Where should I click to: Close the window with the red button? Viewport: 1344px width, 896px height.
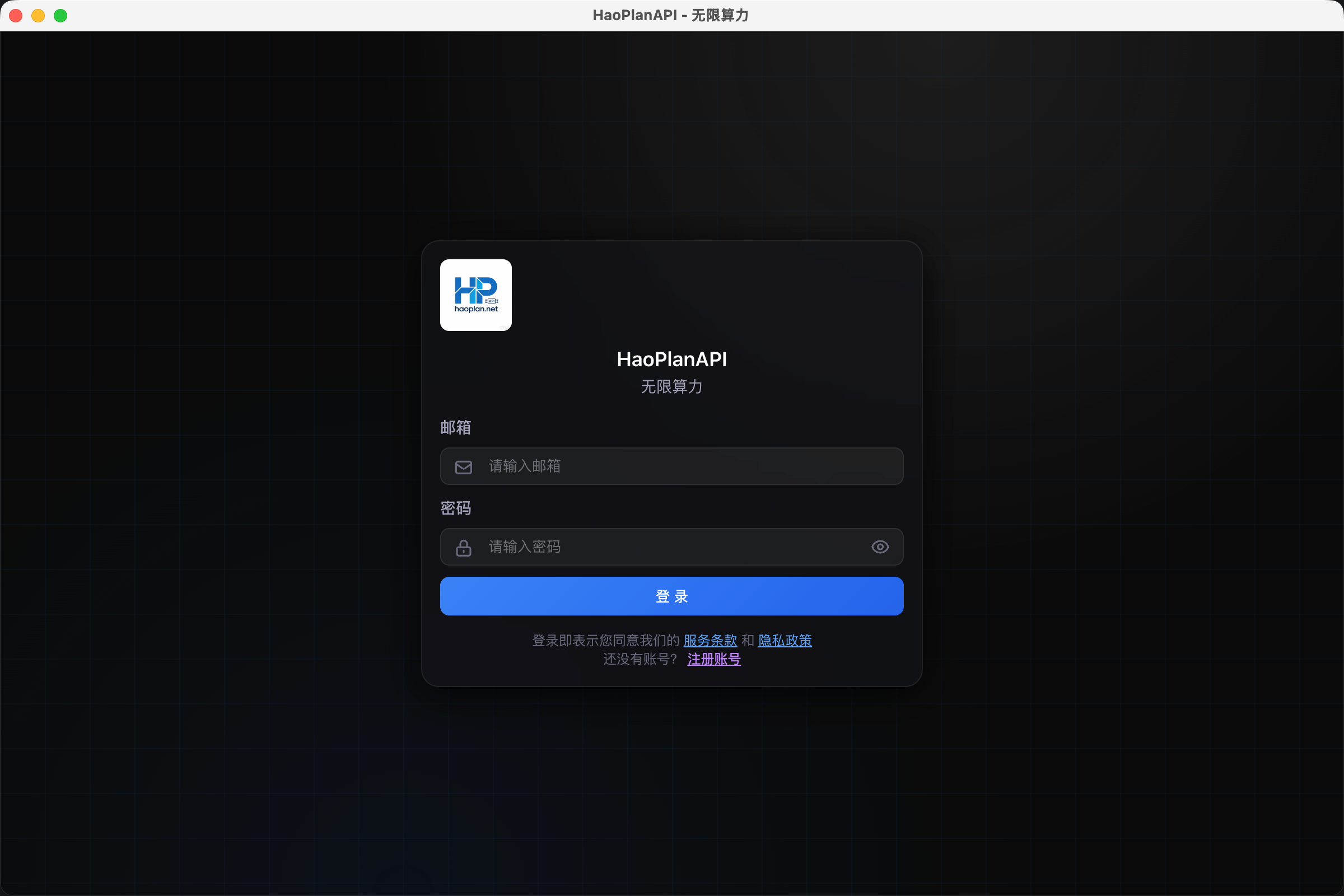(16, 16)
